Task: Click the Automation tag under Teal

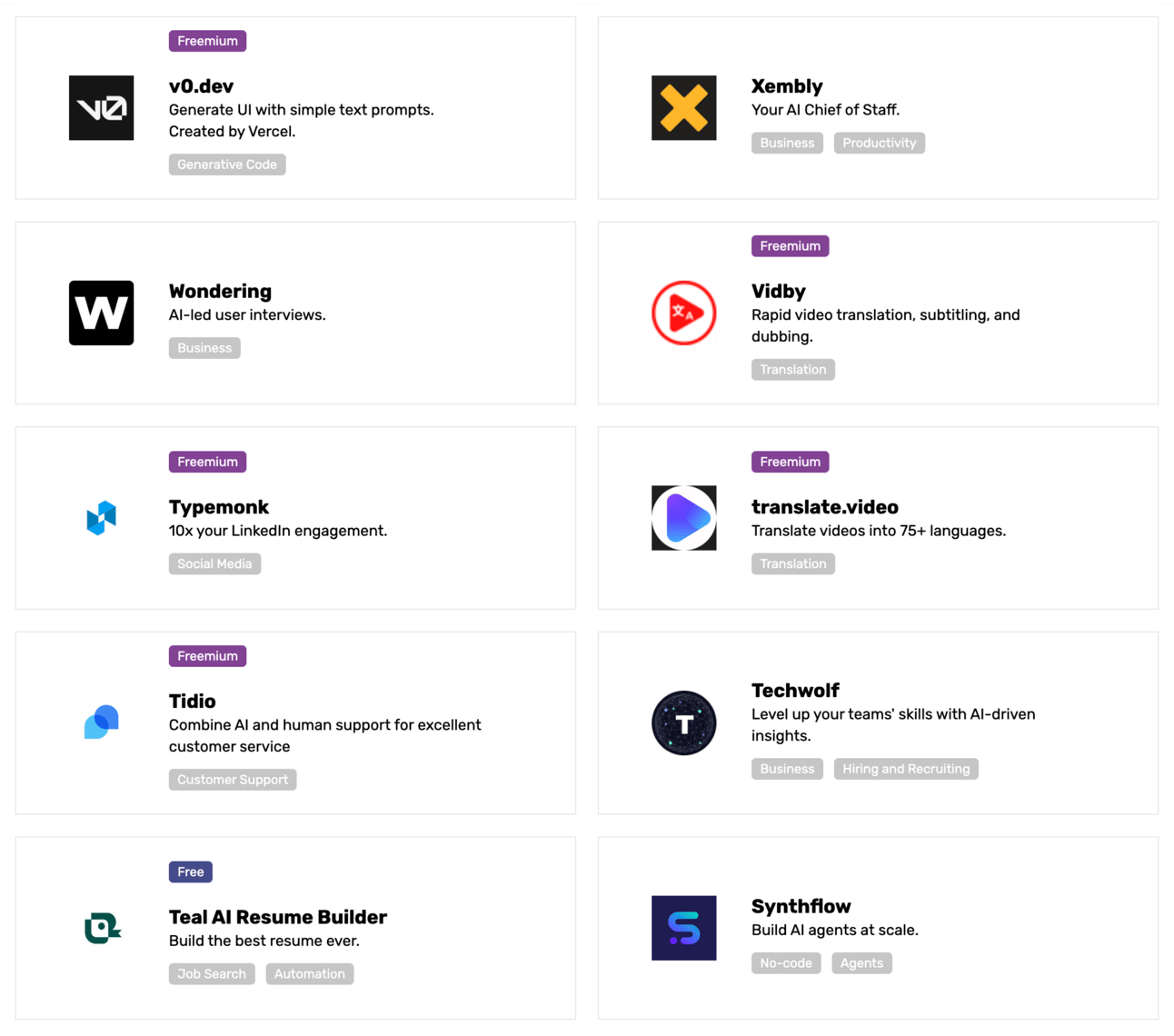Action: tap(310, 973)
